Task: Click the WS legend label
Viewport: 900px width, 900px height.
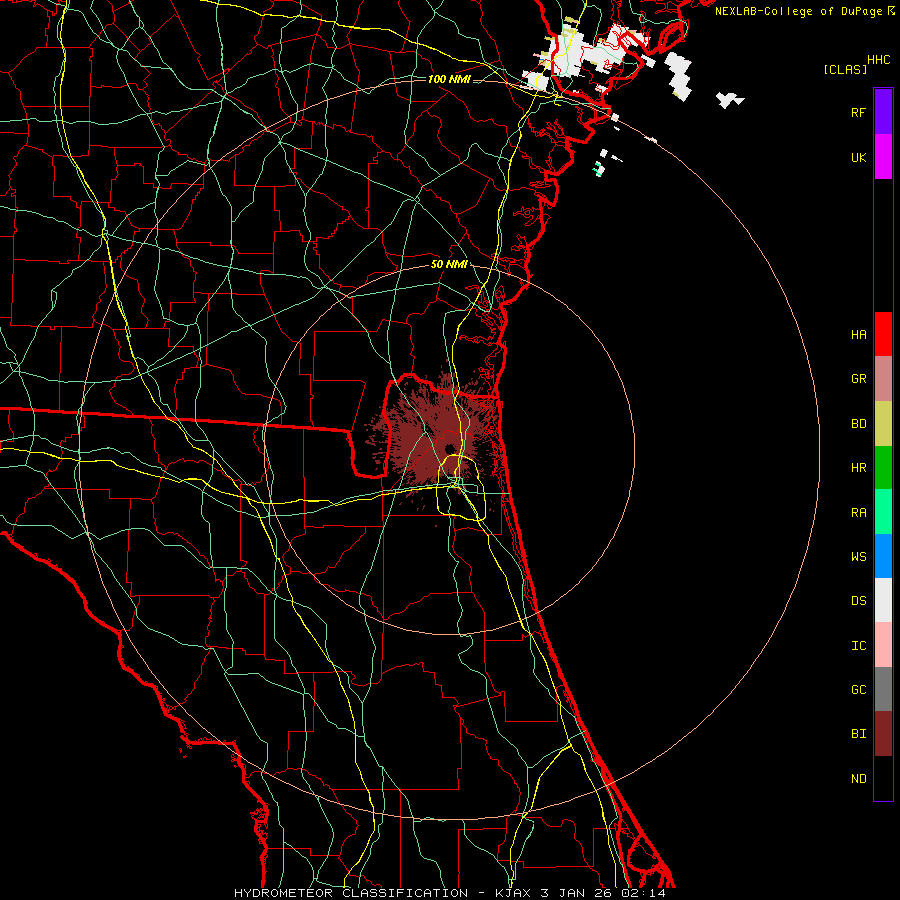Action: (x=858, y=557)
